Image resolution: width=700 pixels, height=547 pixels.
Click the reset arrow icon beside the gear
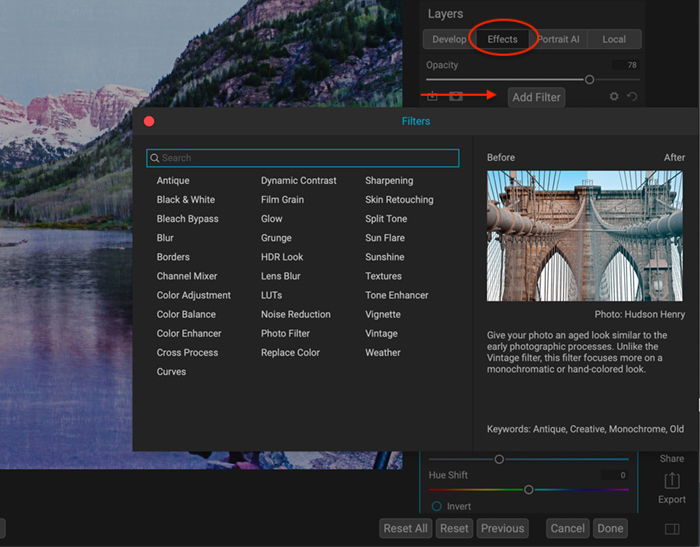coord(632,97)
